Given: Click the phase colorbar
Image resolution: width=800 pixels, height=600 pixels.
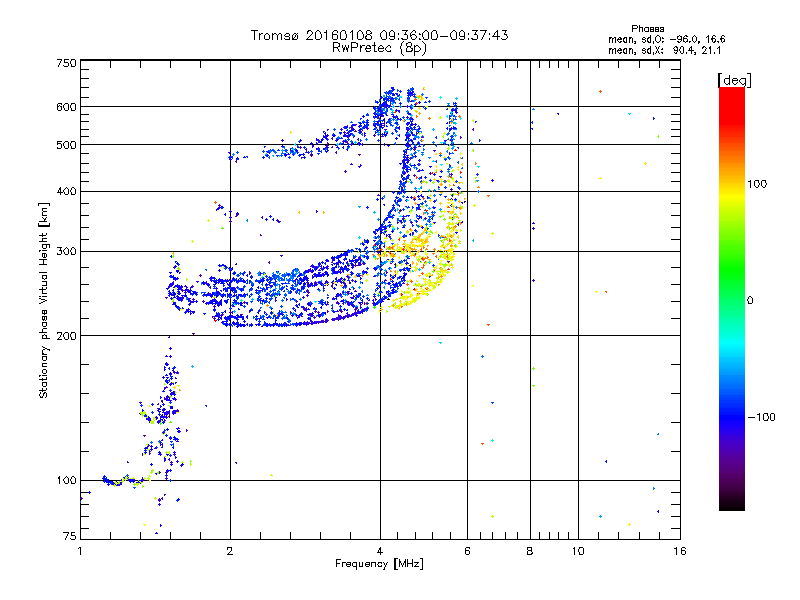Looking at the screenshot, I should [732, 298].
